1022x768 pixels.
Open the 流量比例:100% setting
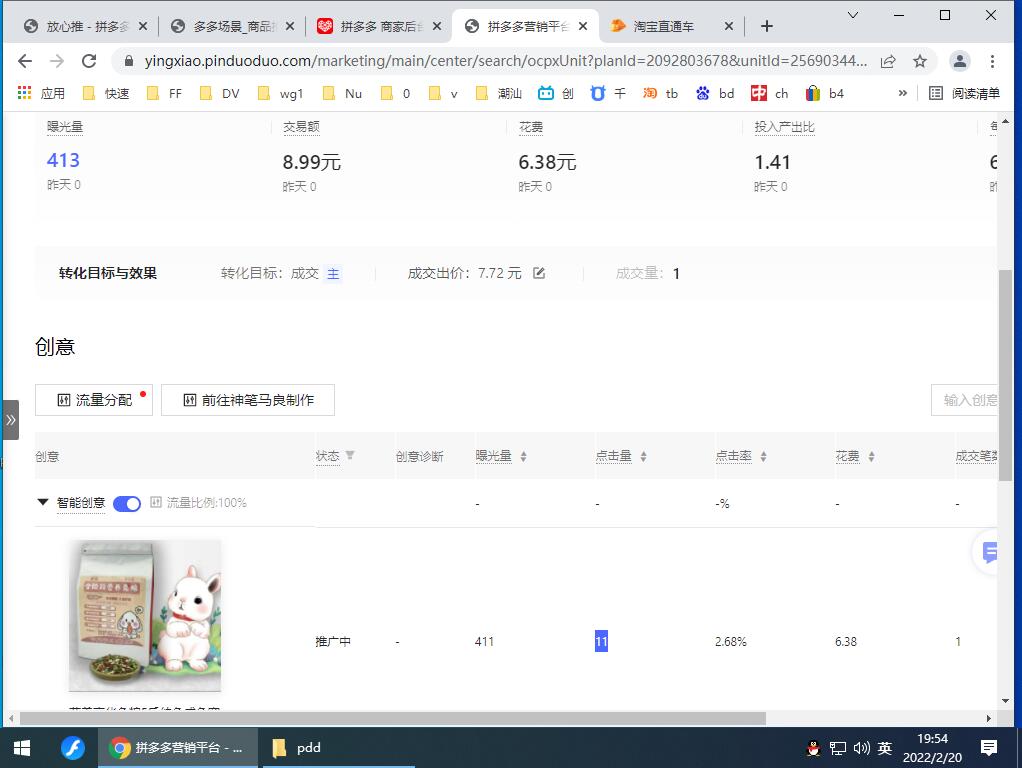[x=199, y=503]
